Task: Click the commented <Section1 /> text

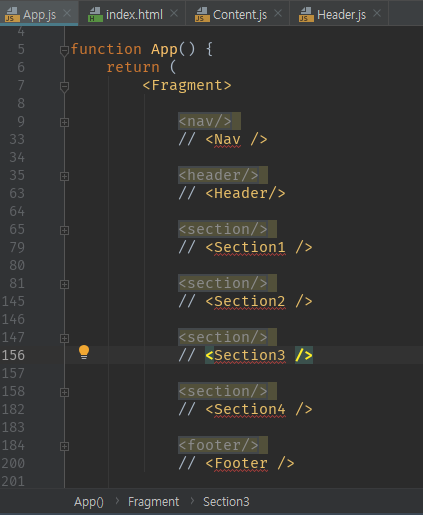Action: tap(259, 247)
